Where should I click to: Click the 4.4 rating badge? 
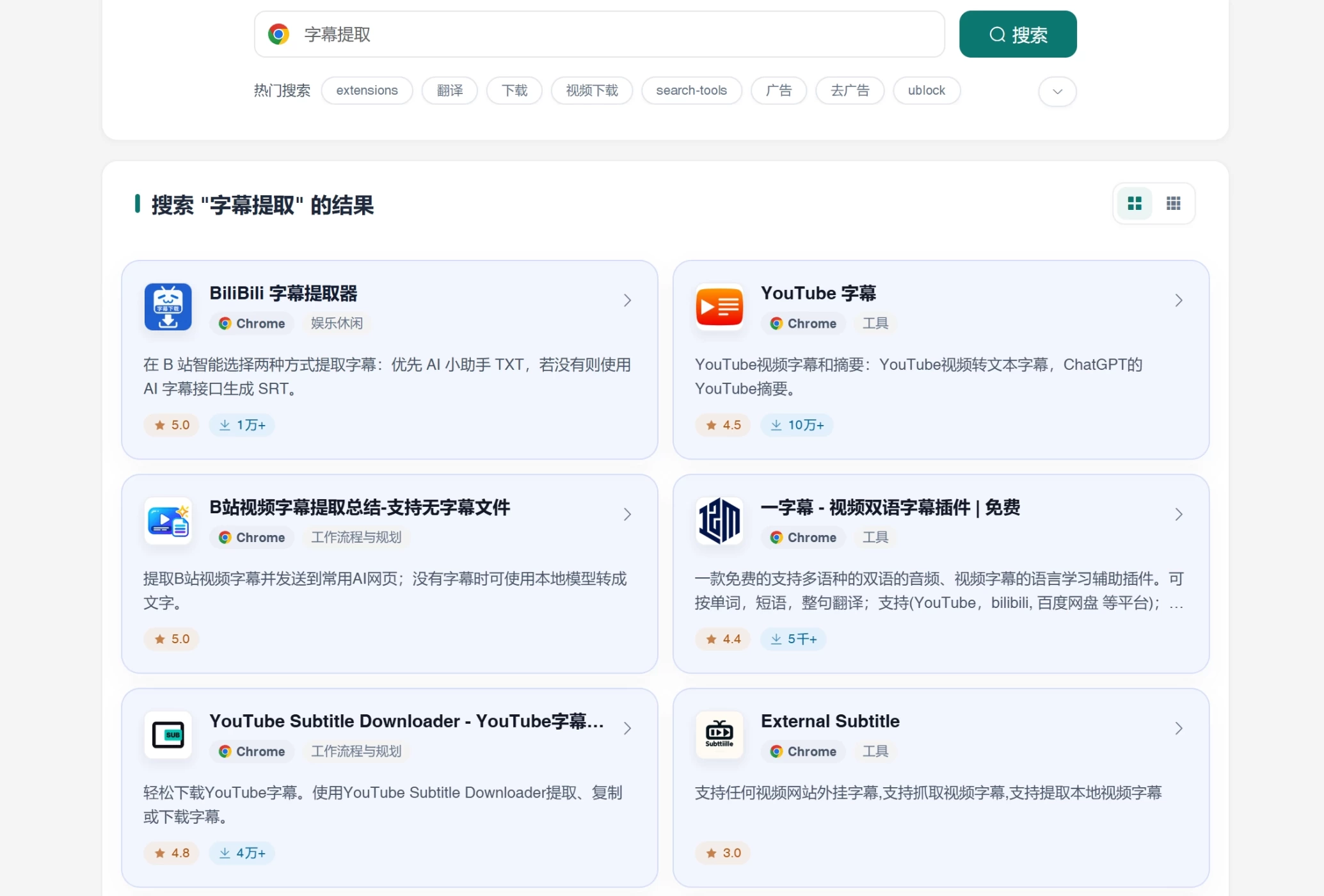pyautogui.click(x=723, y=639)
